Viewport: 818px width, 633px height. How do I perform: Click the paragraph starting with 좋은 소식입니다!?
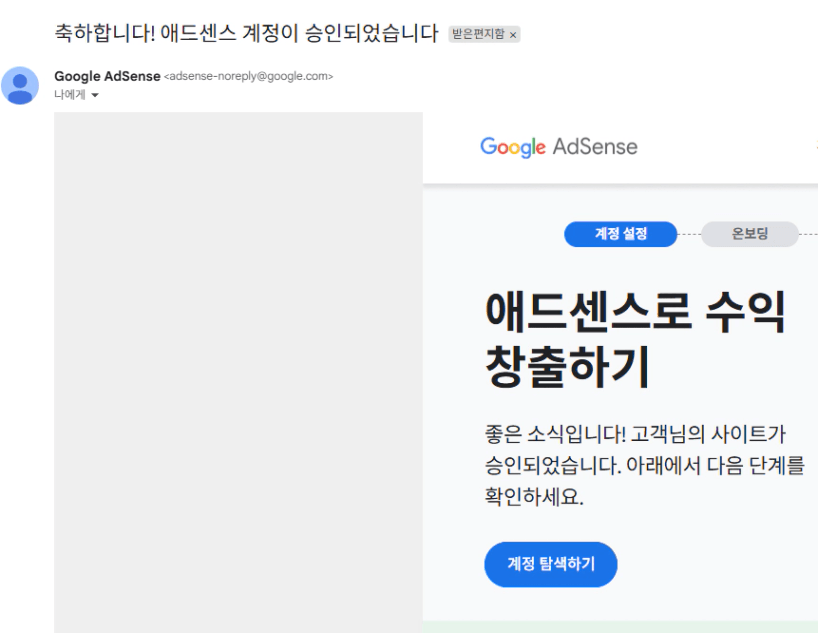point(645,465)
